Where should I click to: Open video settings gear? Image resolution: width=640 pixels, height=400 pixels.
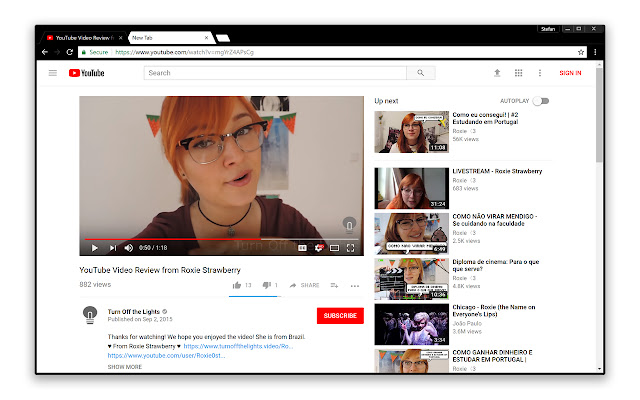tap(318, 247)
